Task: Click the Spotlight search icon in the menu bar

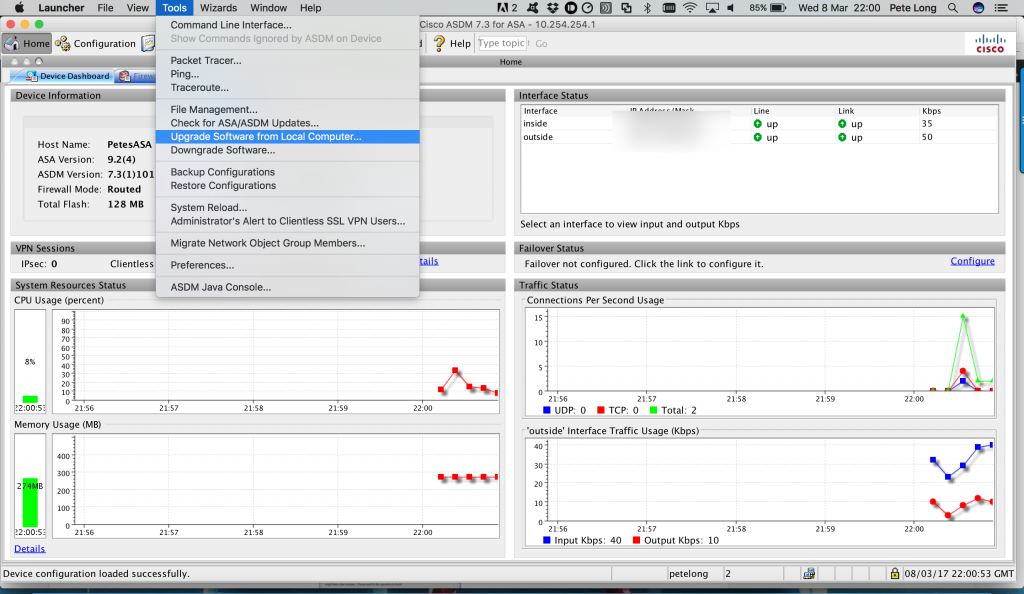Action: tap(951, 7)
